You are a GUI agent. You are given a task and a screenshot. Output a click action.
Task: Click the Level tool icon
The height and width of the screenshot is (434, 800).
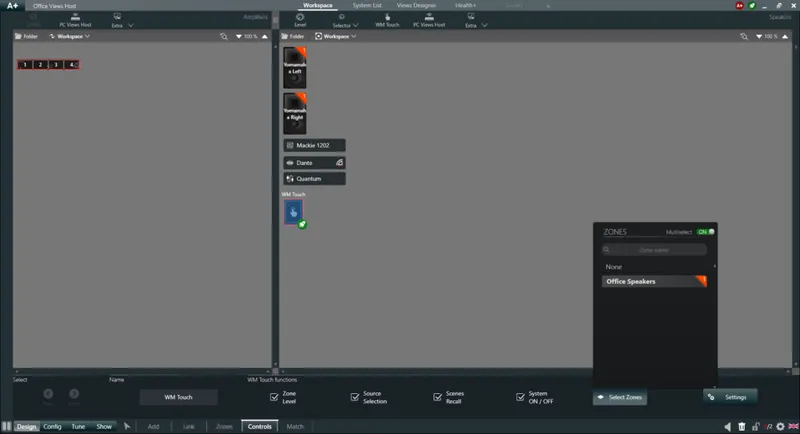coord(300,20)
